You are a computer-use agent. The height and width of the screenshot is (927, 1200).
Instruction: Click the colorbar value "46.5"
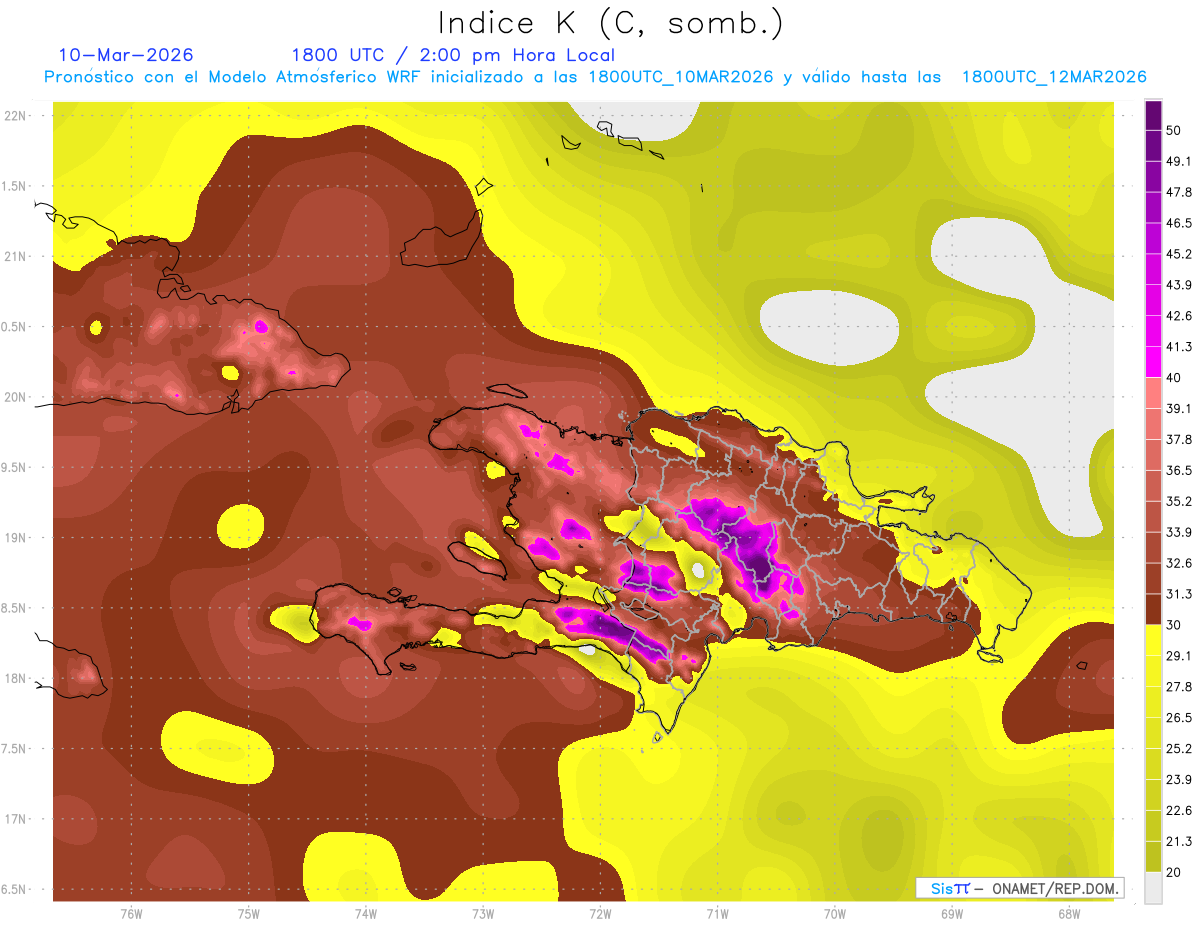coord(1178,223)
